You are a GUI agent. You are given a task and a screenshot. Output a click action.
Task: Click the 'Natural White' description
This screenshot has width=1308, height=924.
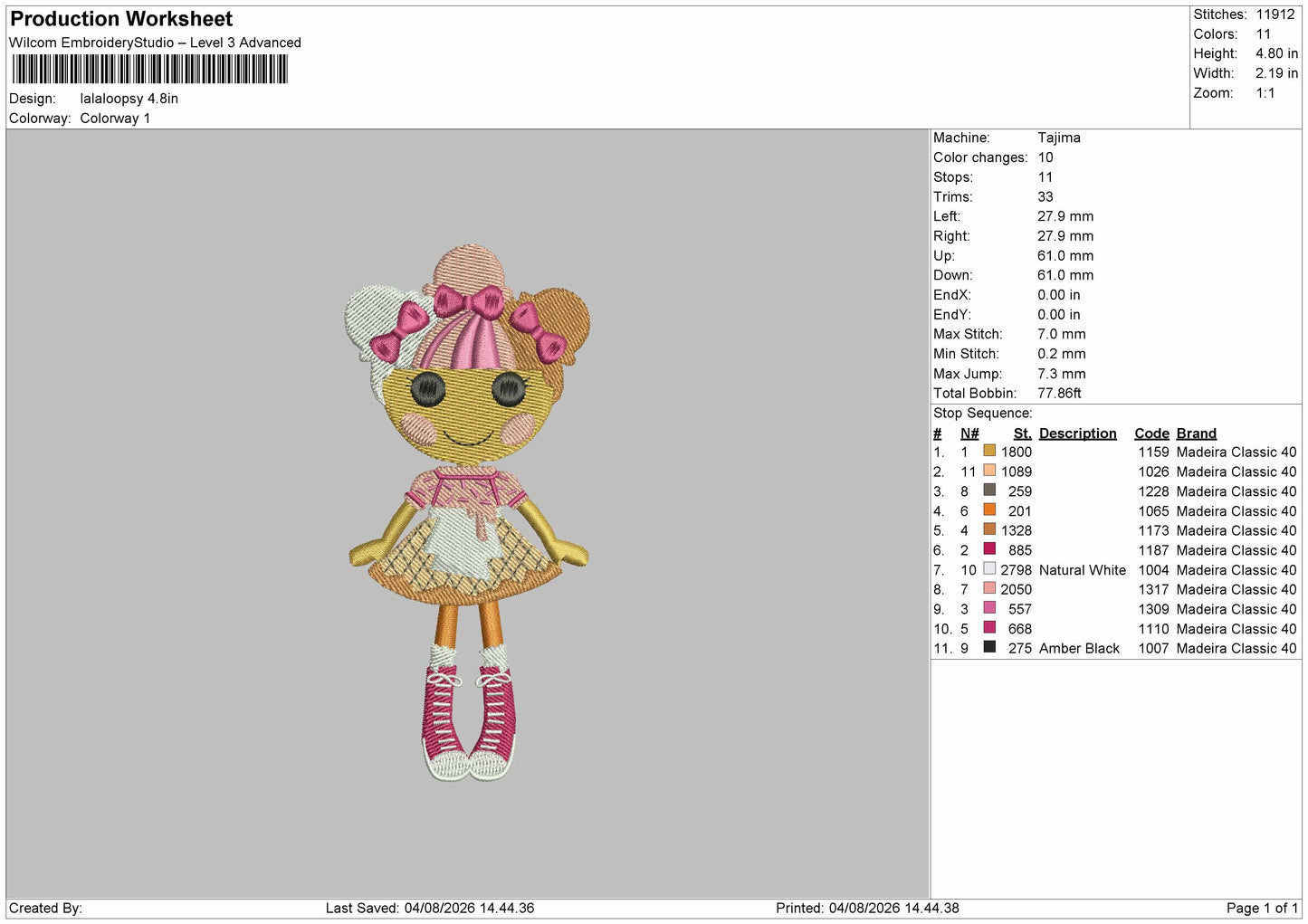point(1083,570)
